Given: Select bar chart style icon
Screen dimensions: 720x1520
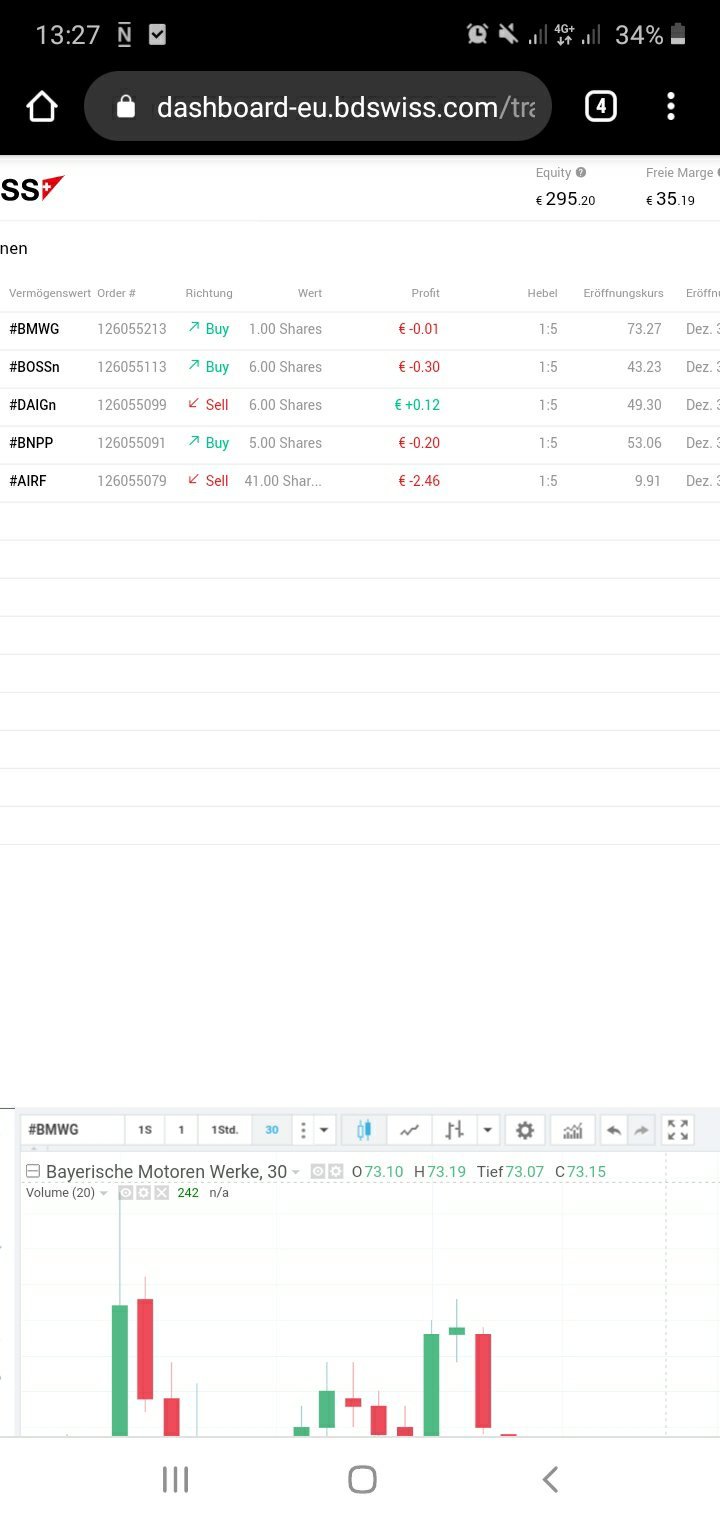Looking at the screenshot, I should pos(455,1130).
